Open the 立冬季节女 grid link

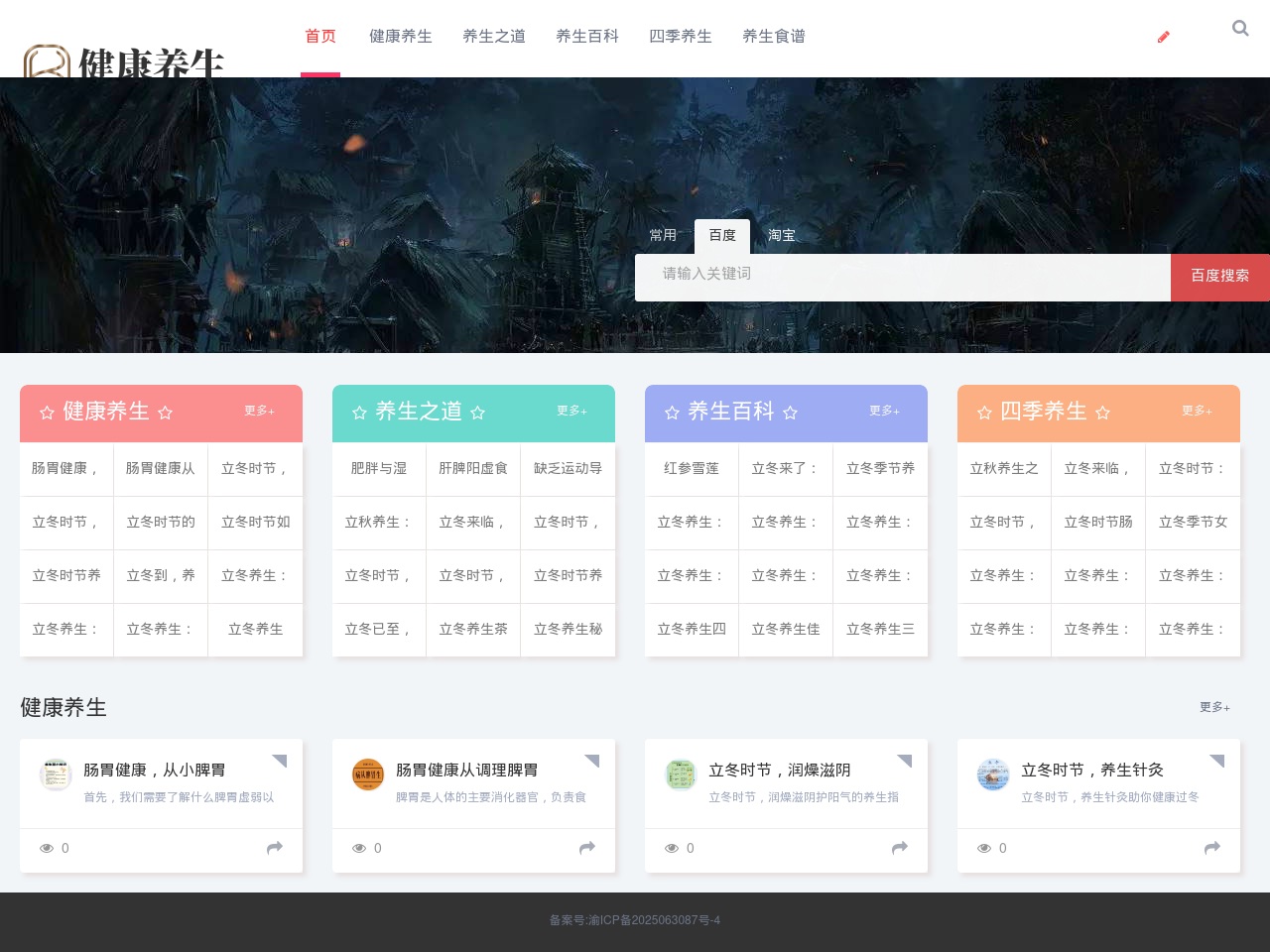1193,522
